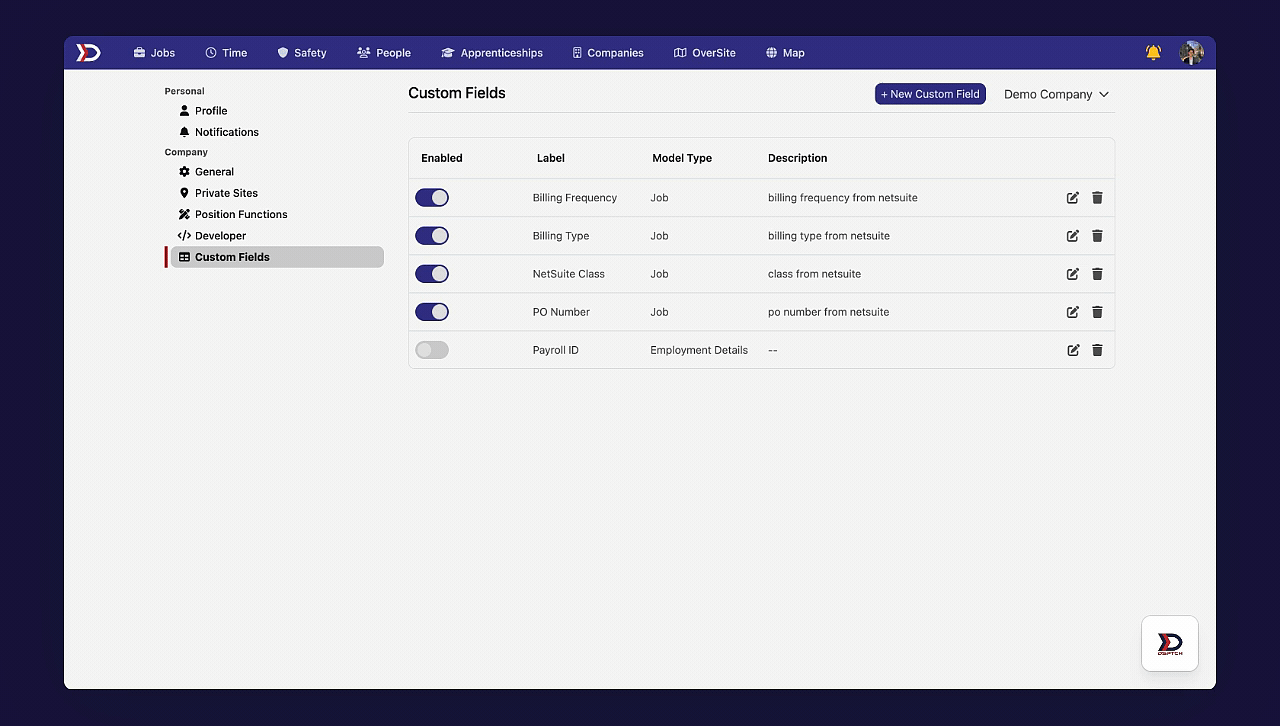Click the Description column header
The image size is (1280, 726).
point(797,158)
